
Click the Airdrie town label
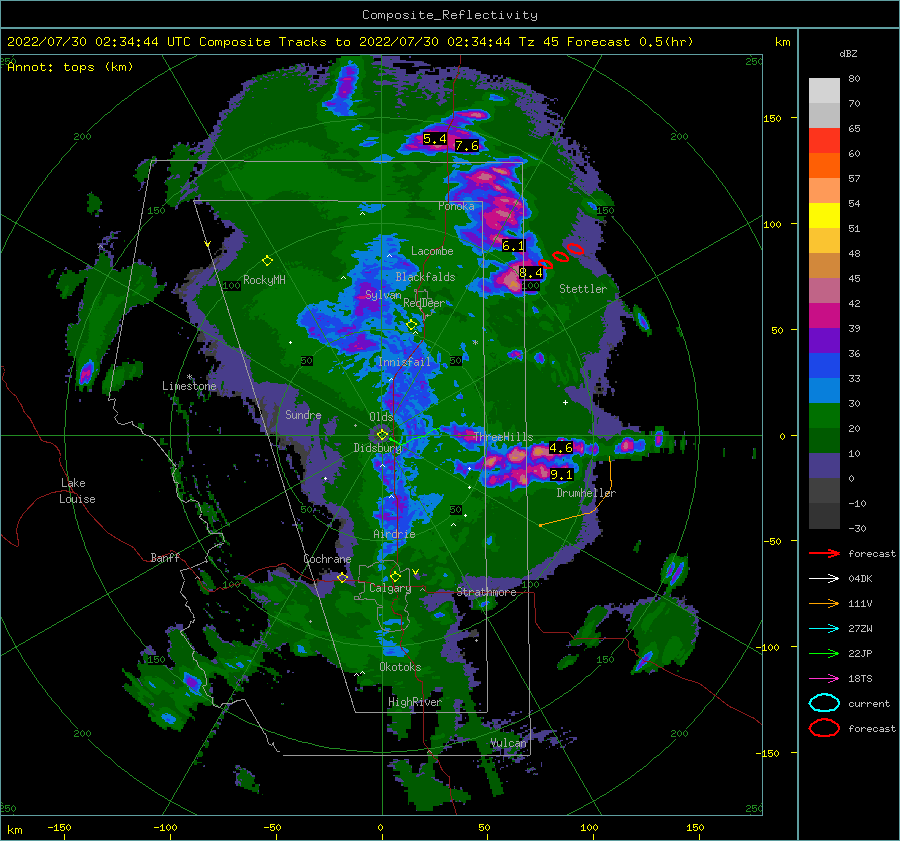(394, 534)
